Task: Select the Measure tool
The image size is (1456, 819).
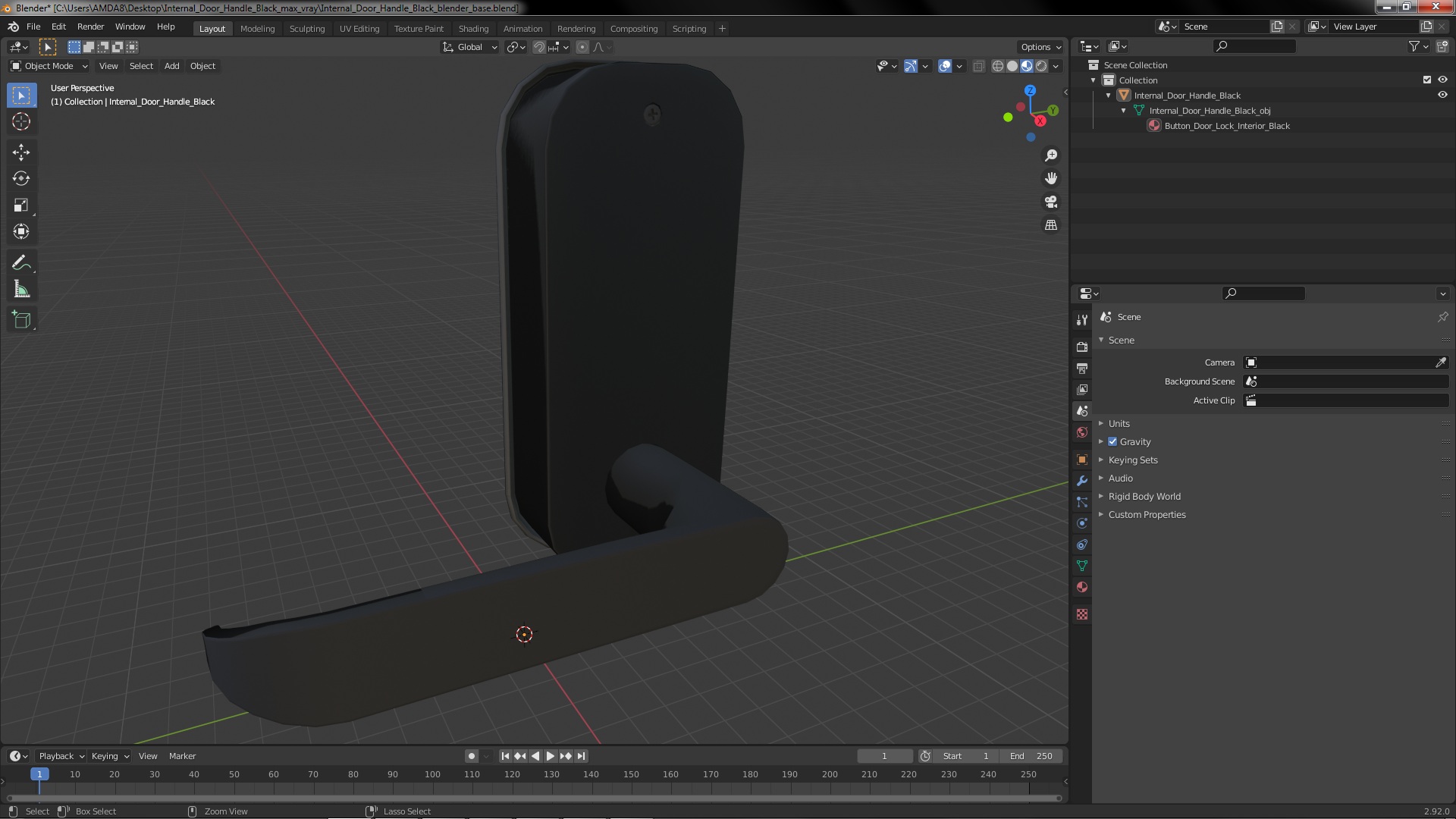Action: click(21, 290)
